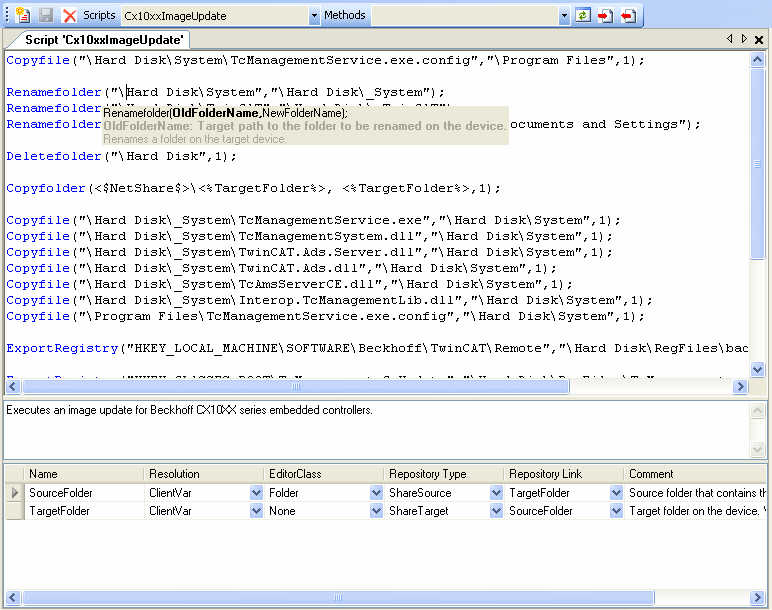The height and width of the screenshot is (610, 772).
Task: Click the script description text field
Action: 377,430
